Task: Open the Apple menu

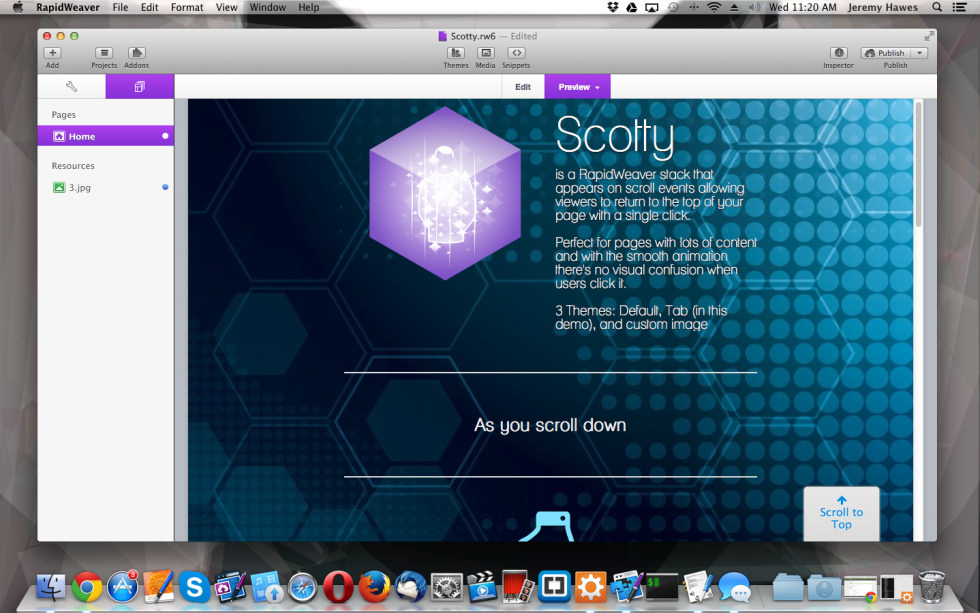Action: pyautogui.click(x=18, y=7)
